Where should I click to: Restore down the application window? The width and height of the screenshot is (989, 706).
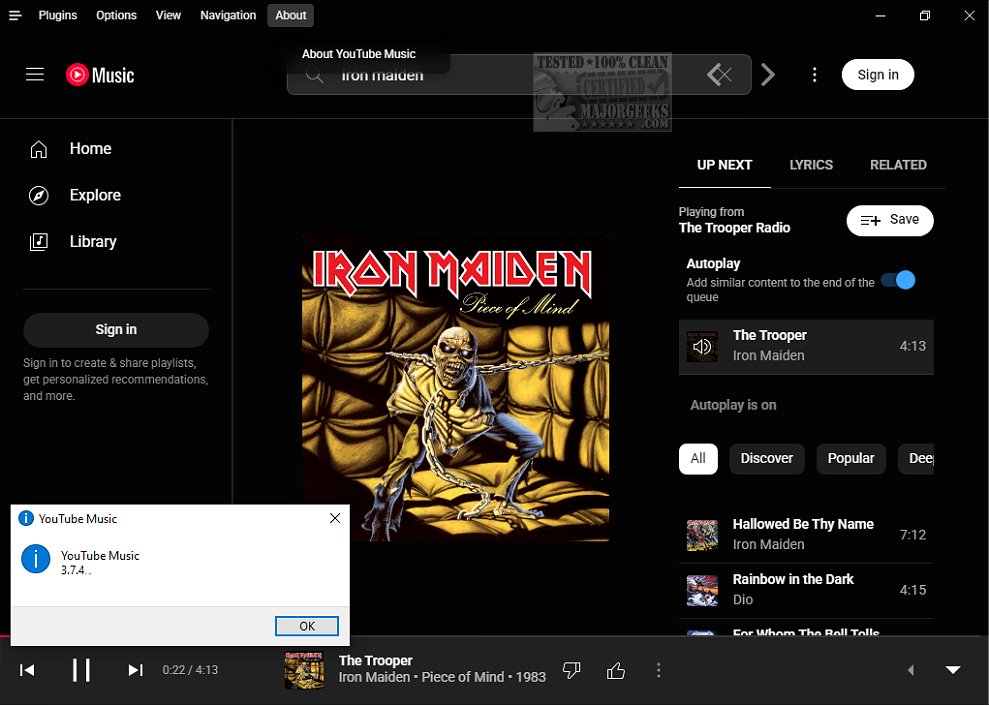point(925,15)
